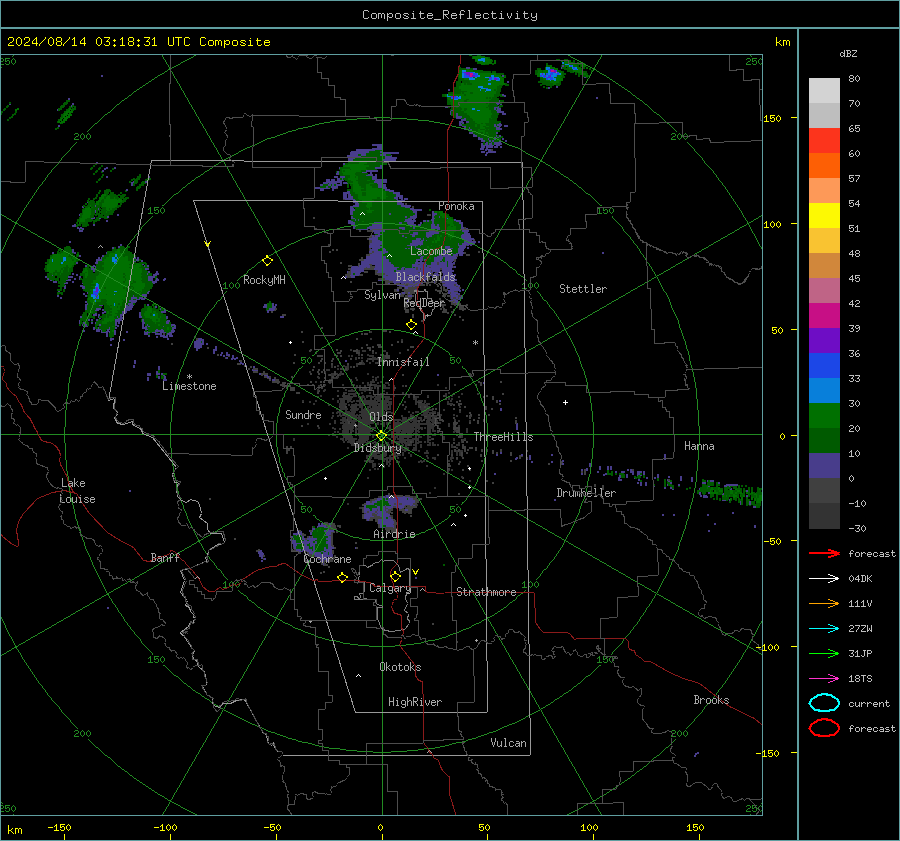Select the yellow 54 dBZ color swatch
The image size is (900, 841).
coord(824,215)
